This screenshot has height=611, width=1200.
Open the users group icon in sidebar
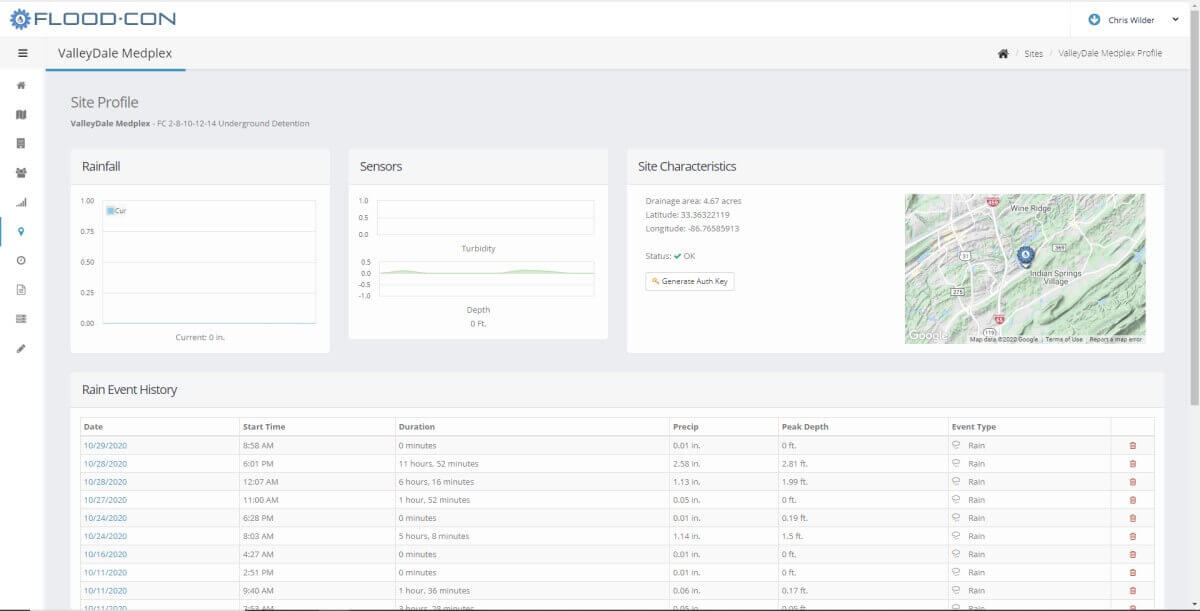click(21, 173)
